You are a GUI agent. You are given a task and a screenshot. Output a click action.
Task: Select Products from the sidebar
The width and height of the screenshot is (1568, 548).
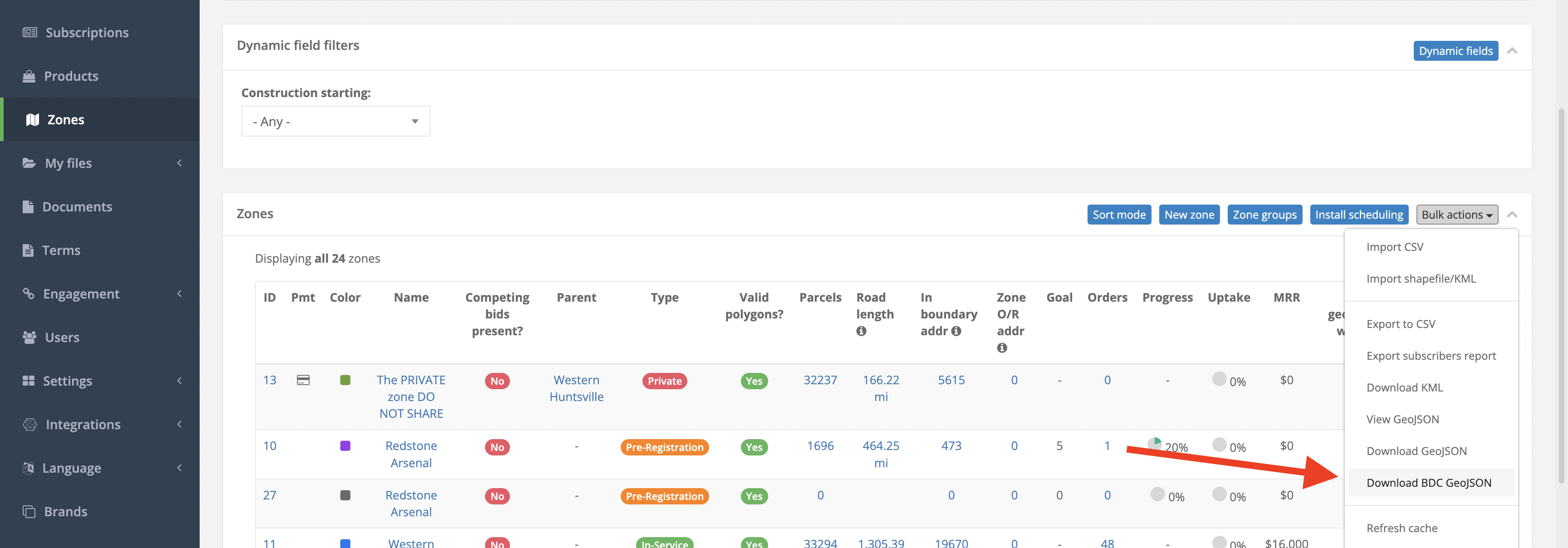click(71, 75)
